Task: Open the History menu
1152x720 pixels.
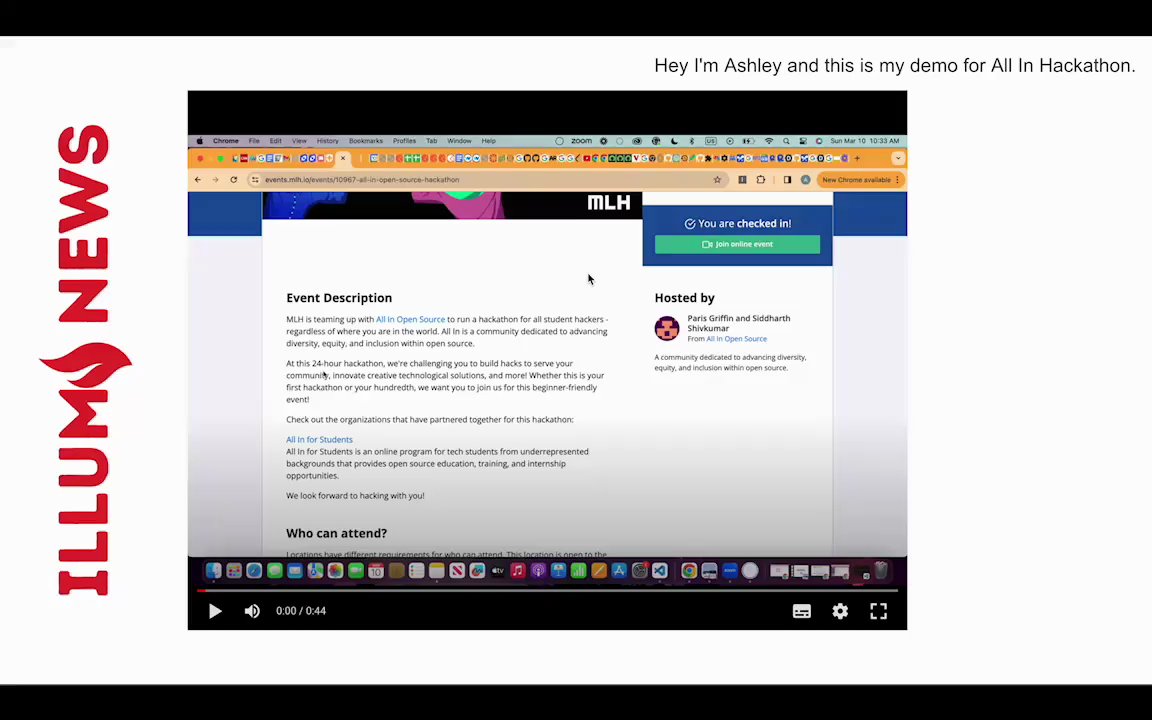Action: coord(328,141)
